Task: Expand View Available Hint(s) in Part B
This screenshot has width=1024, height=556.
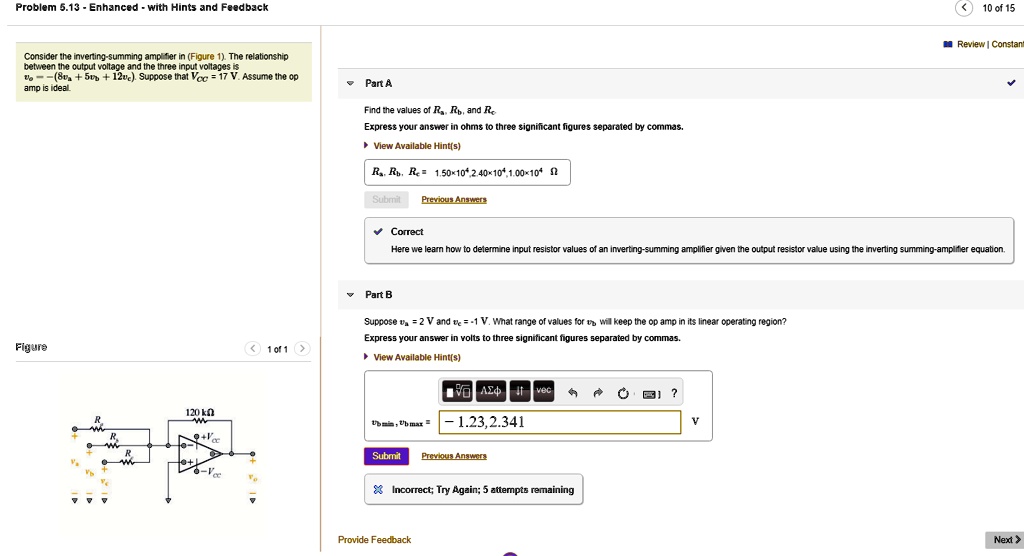Action: point(416,357)
